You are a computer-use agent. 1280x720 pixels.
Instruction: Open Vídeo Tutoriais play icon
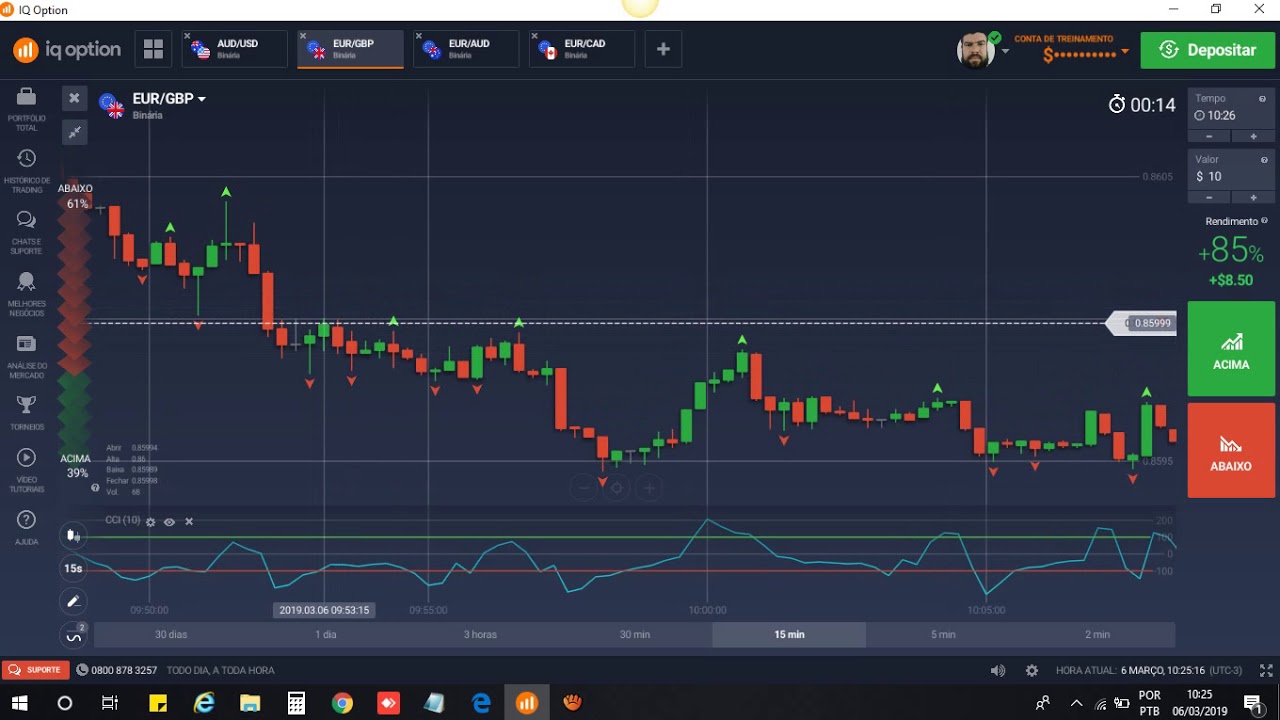click(x=26, y=458)
